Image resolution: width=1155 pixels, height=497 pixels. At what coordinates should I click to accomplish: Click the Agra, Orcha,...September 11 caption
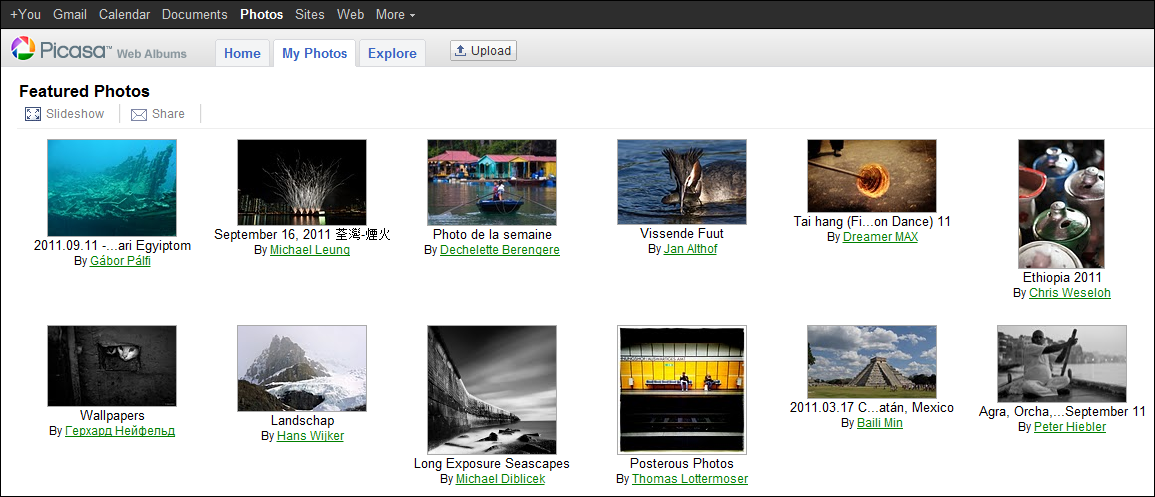[x=1062, y=412]
